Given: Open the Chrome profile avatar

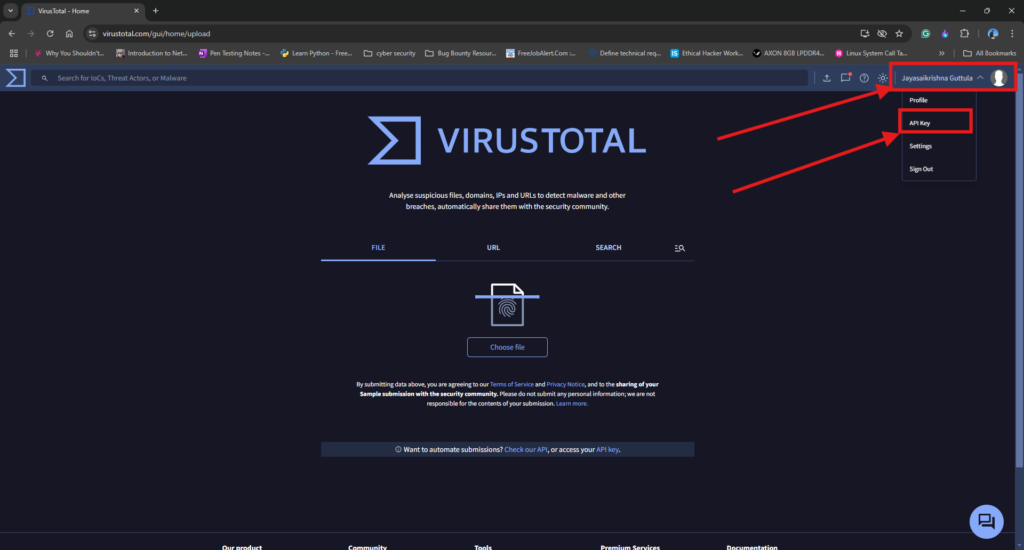Looking at the screenshot, I should [x=993, y=33].
